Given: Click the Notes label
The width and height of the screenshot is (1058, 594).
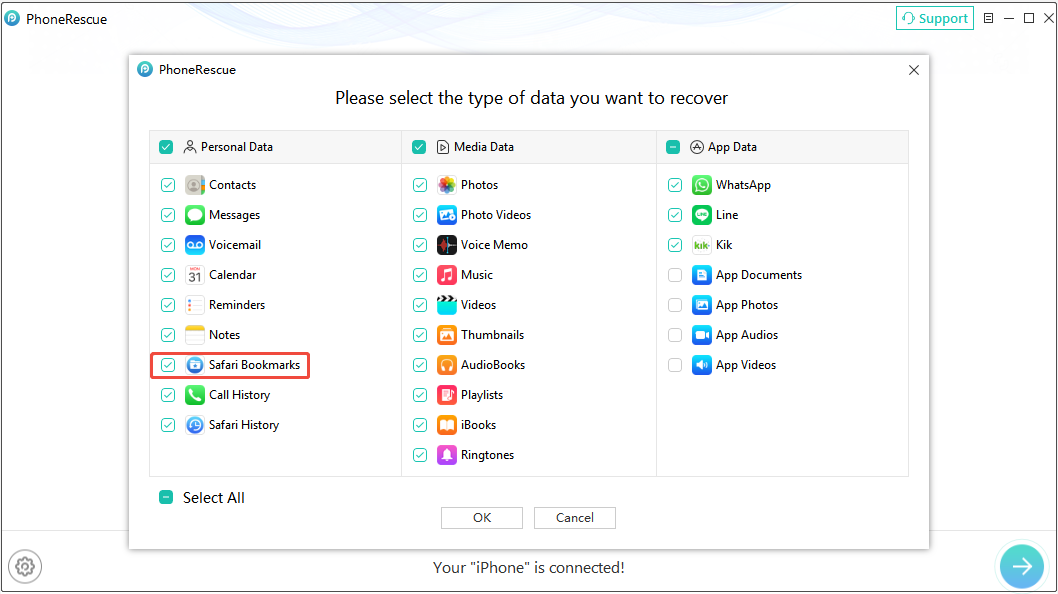Looking at the screenshot, I should 225,335.
